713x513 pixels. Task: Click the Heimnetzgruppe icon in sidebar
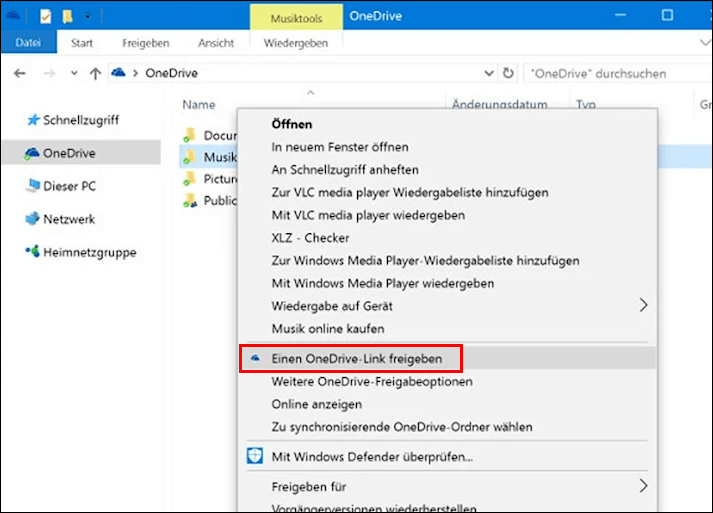(x=33, y=251)
